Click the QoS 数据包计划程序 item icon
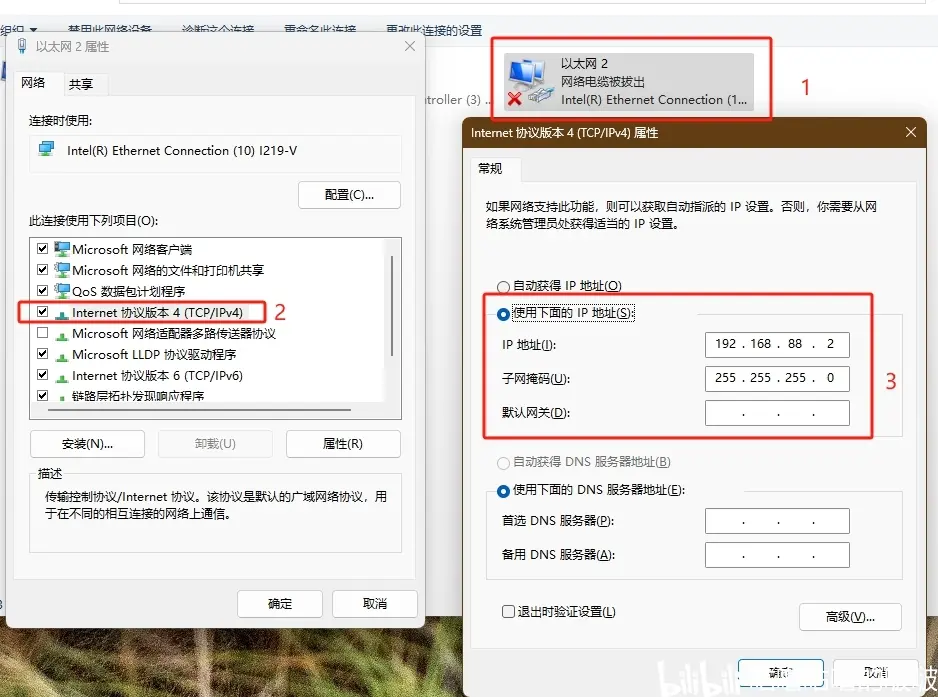Viewport: 938px width, 697px height. coord(62,291)
